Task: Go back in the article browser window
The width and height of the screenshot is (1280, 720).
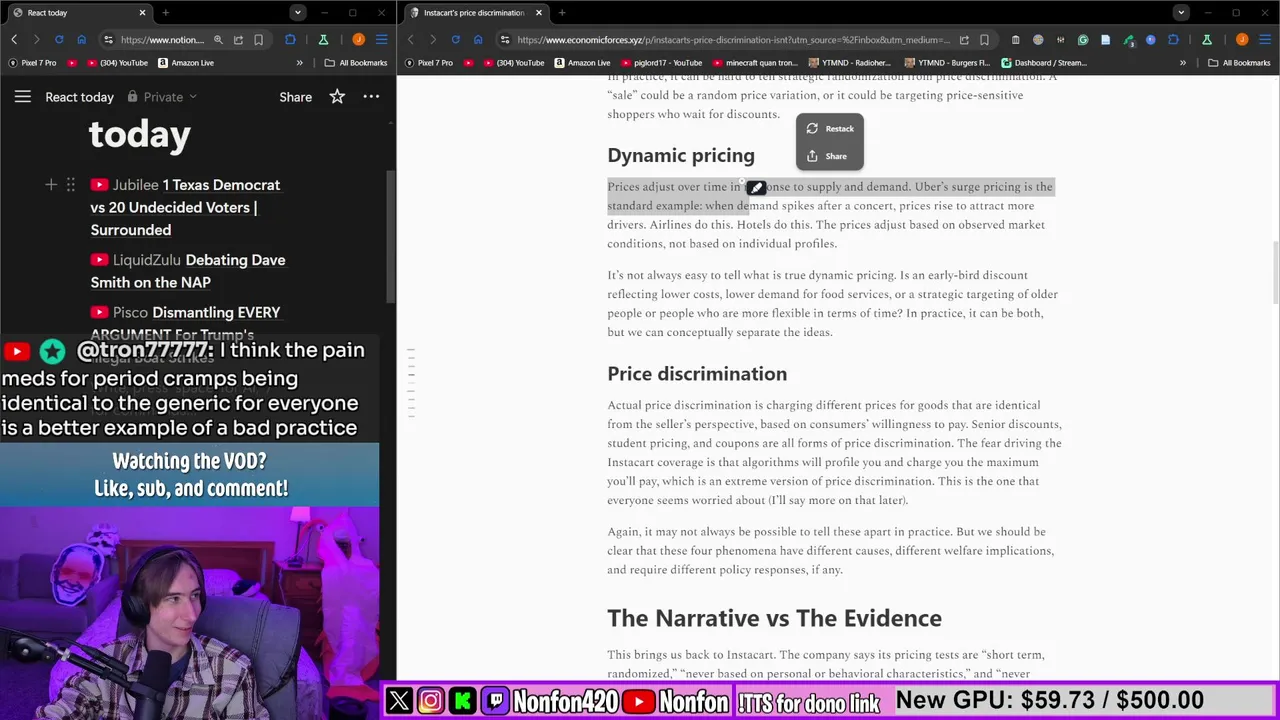Action: tap(410, 40)
